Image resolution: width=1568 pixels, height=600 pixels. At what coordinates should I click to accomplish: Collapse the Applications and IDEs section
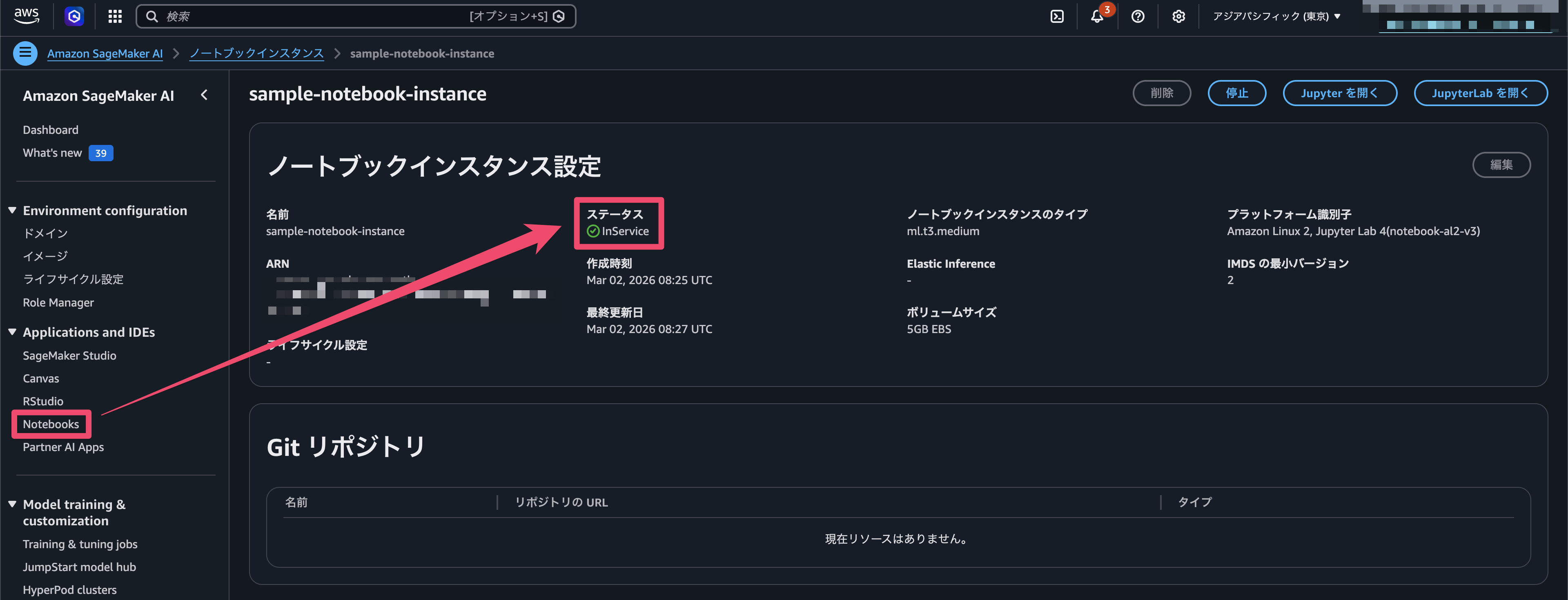tap(12, 332)
